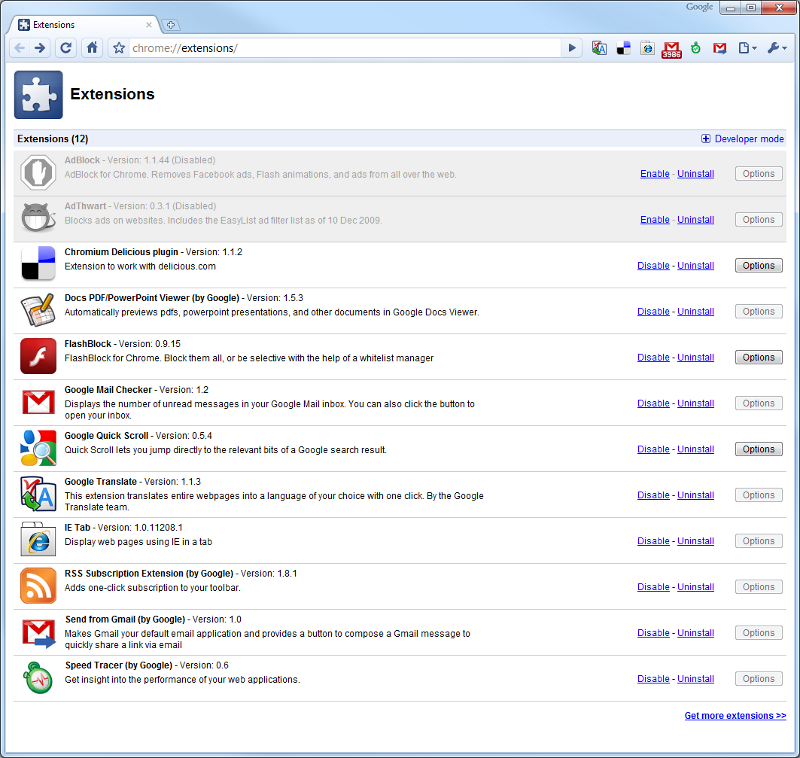Open Options for AdThwart
The width and height of the screenshot is (800, 758).
759,220
